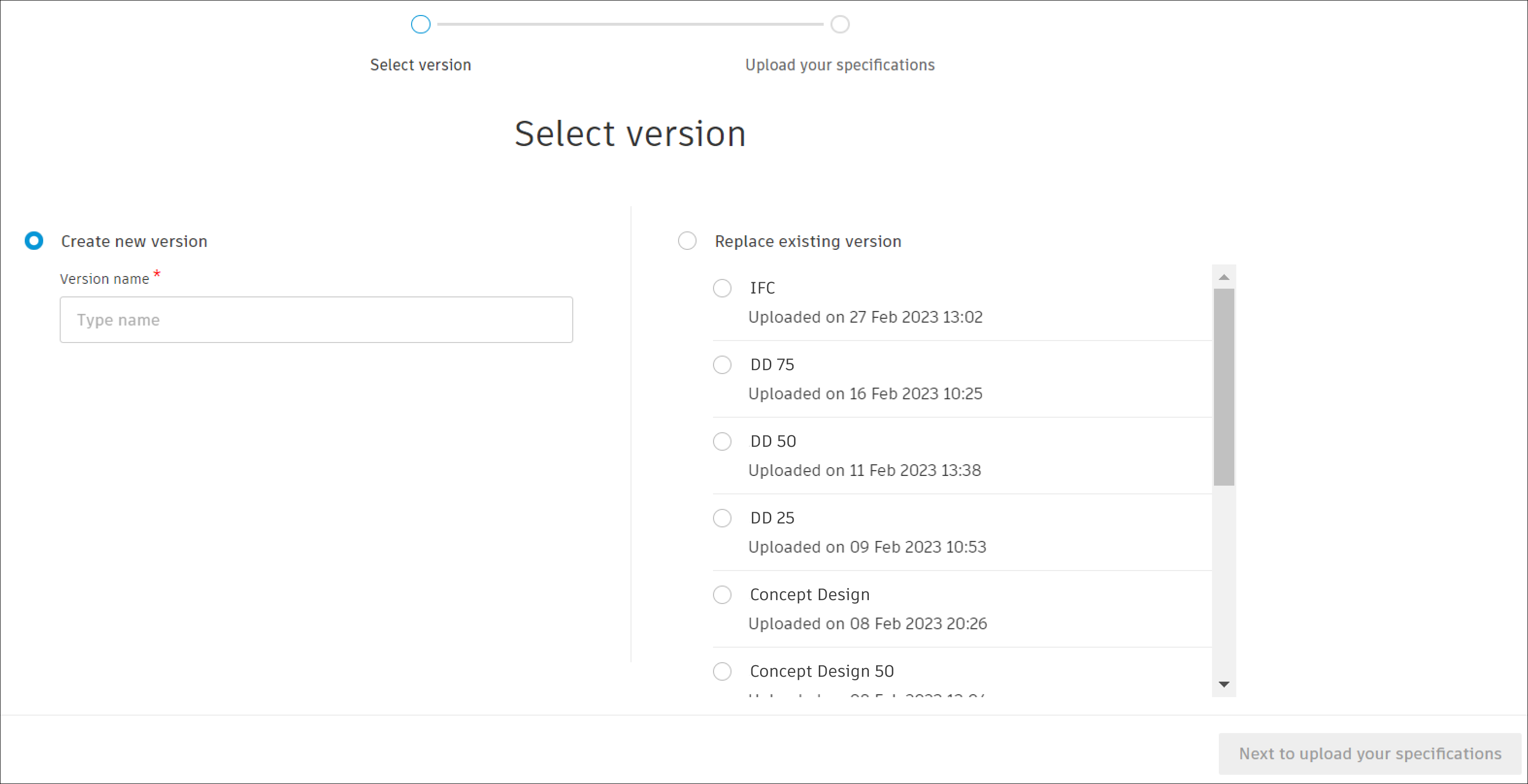Choose the DD 50 version radio button

[722, 441]
